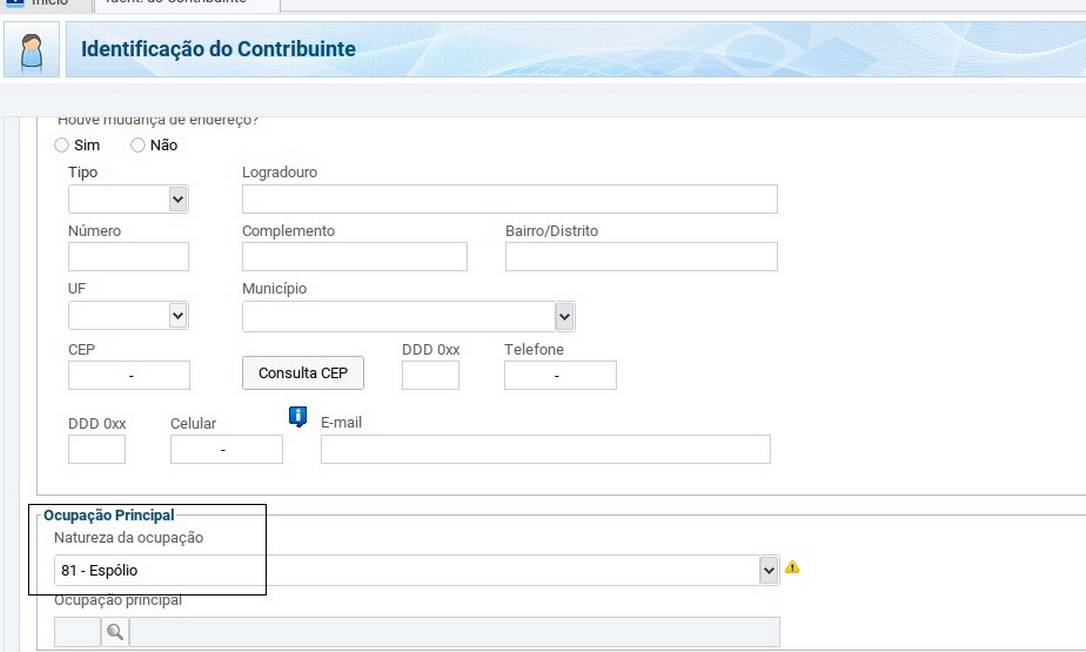Select the Não radio button
The image size is (1086, 652).
(138, 145)
